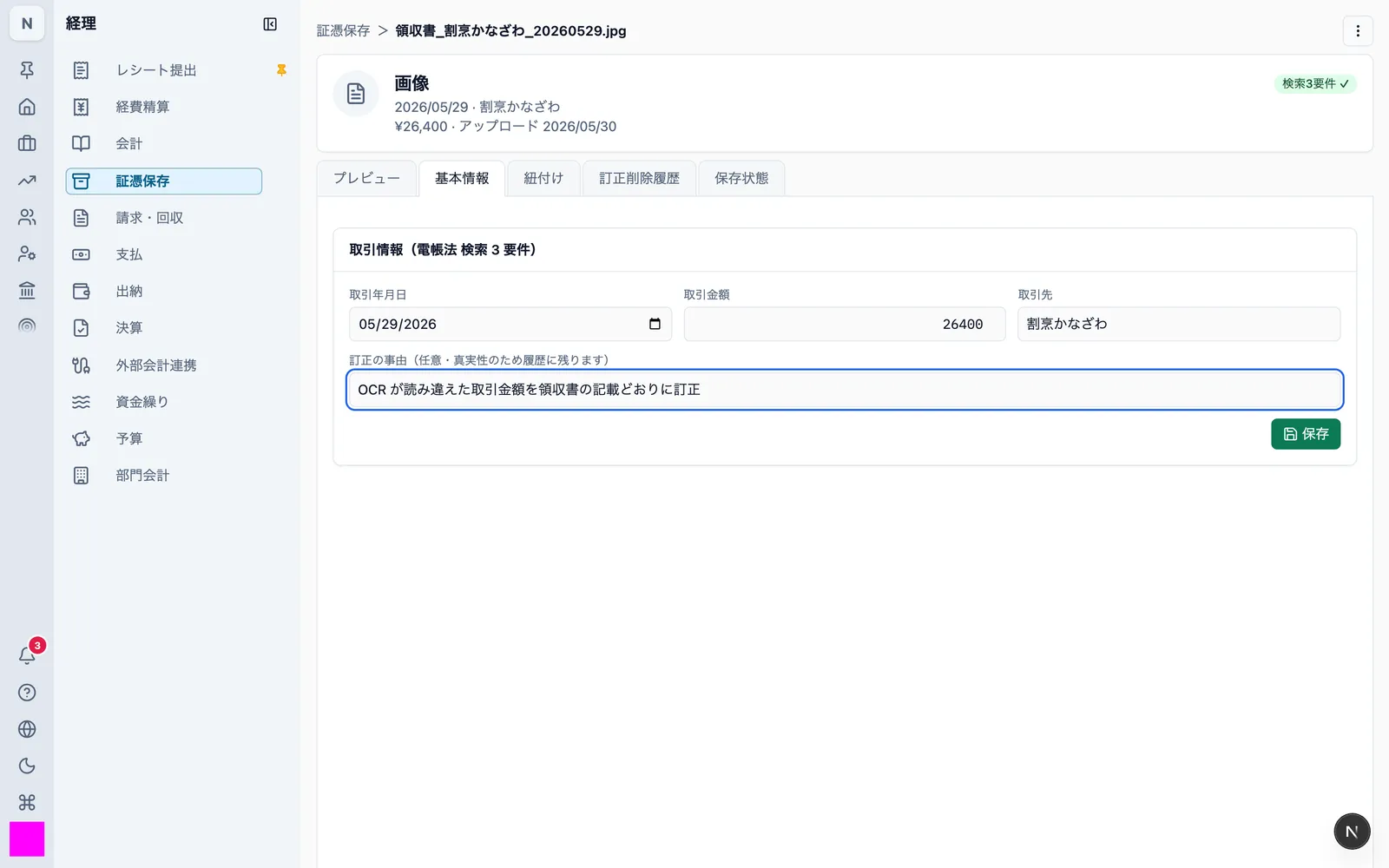
Task: Click the 経理 sidebar heading
Action: pos(81,24)
